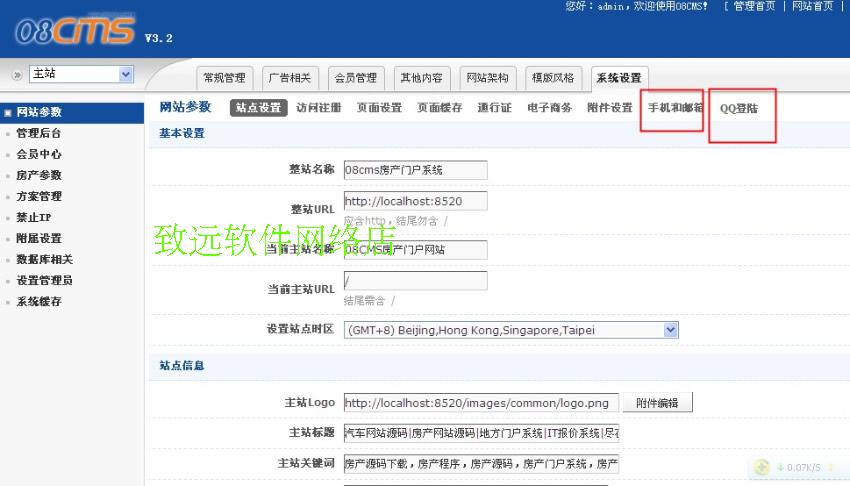Go to the 模版风格 tab

point(553,78)
